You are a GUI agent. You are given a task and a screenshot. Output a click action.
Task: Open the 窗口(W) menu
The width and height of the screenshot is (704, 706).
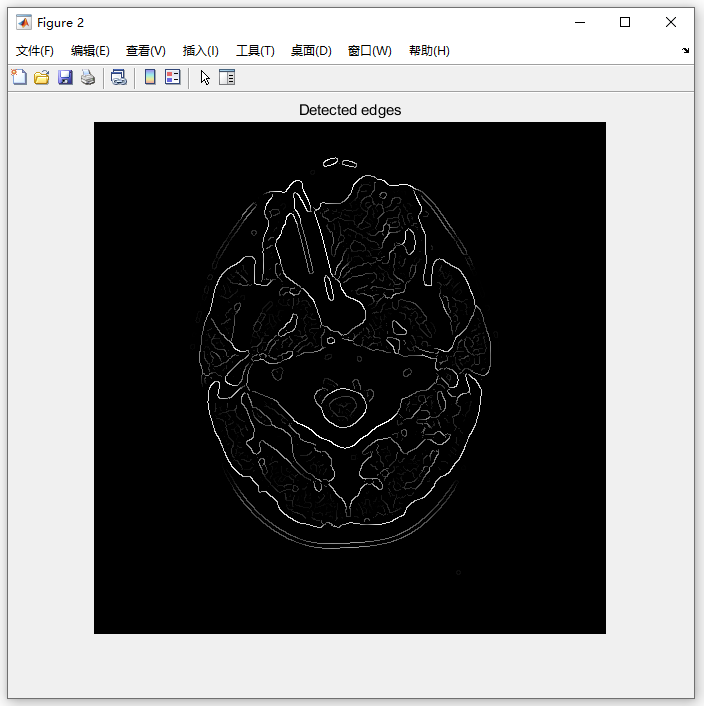370,51
